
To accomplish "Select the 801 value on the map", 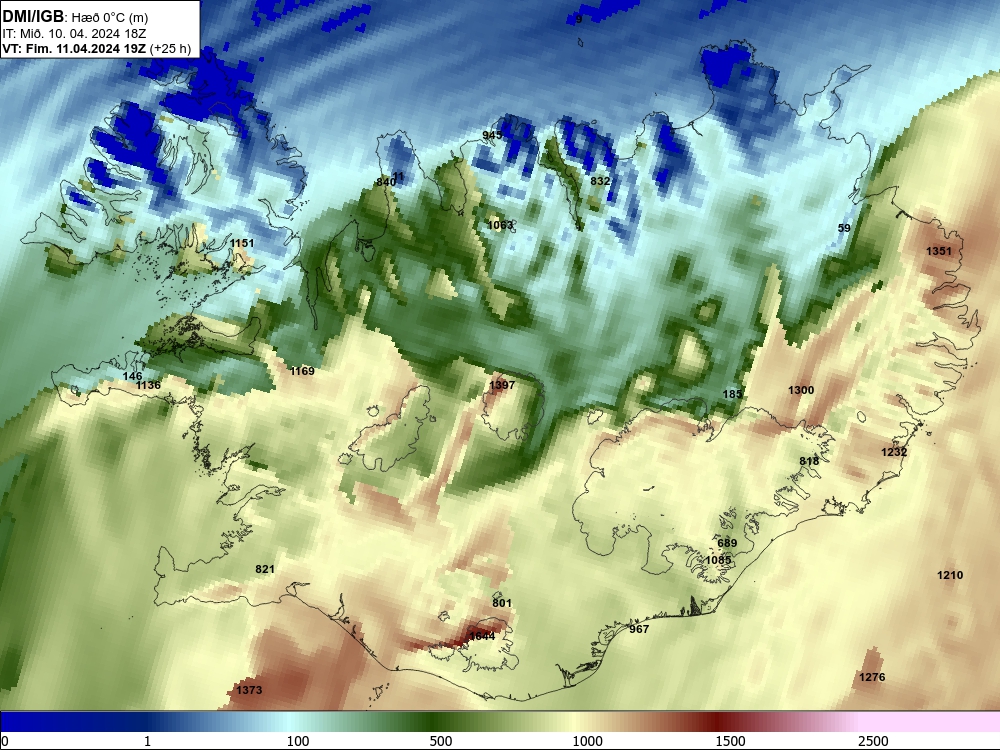I will pyautogui.click(x=502, y=603).
